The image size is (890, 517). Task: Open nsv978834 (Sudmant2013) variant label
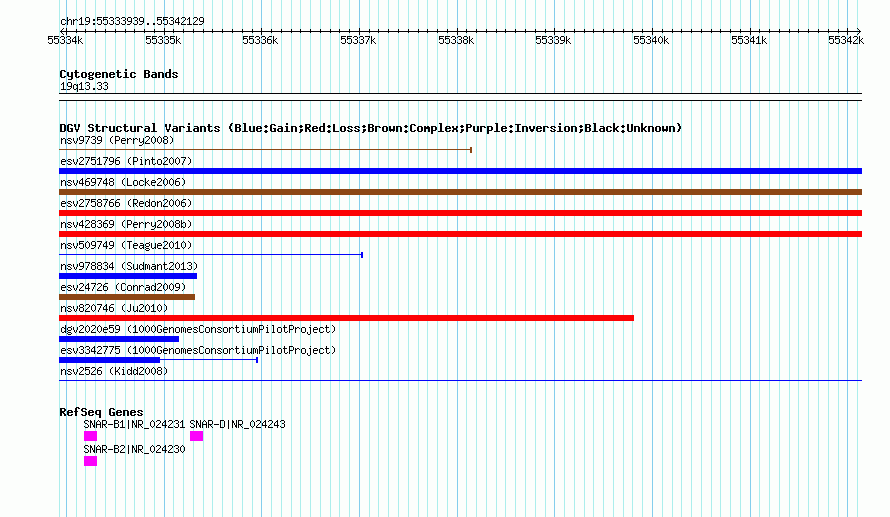[129, 266]
